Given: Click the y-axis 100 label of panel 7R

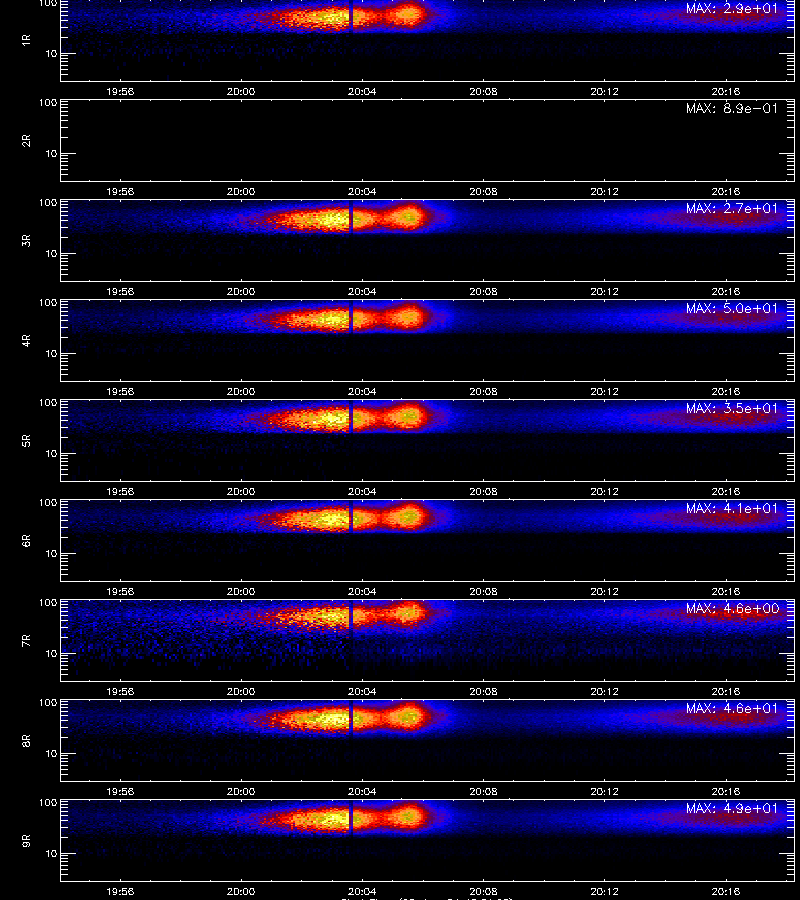Looking at the screenshot, I should [x=48, y=603].
